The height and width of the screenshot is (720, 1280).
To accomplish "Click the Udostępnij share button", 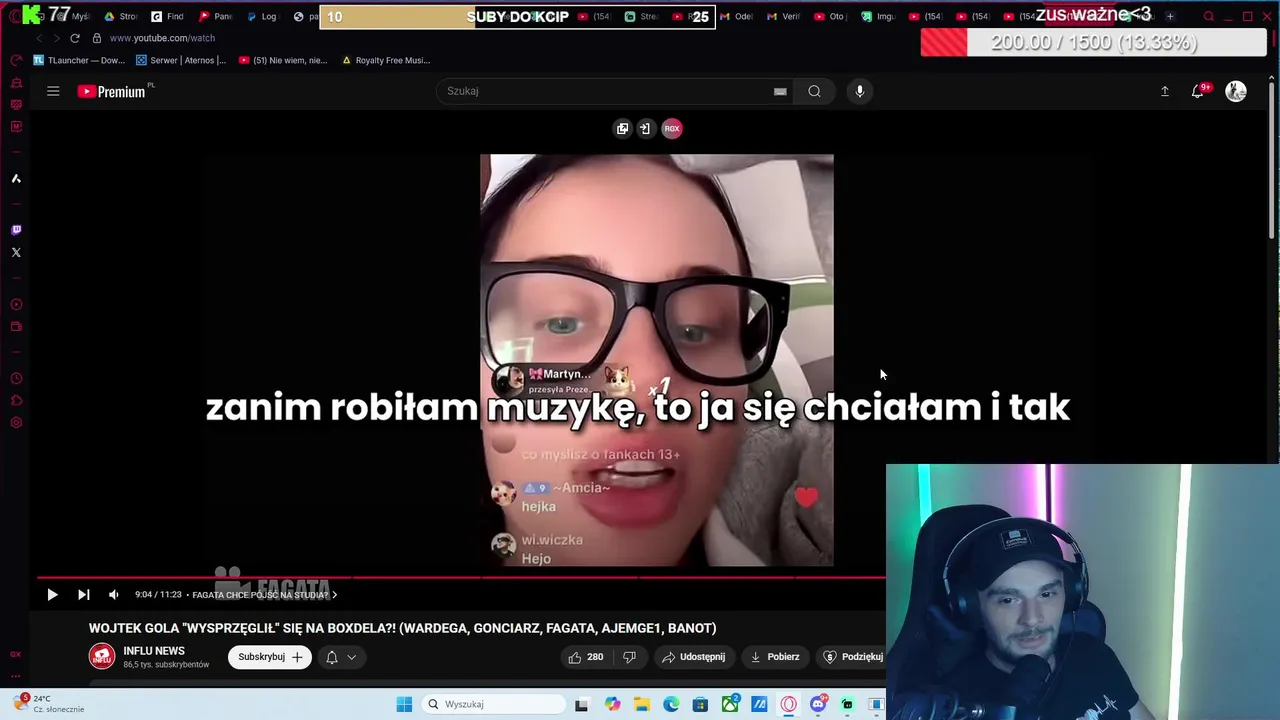I will click(693, 657).
